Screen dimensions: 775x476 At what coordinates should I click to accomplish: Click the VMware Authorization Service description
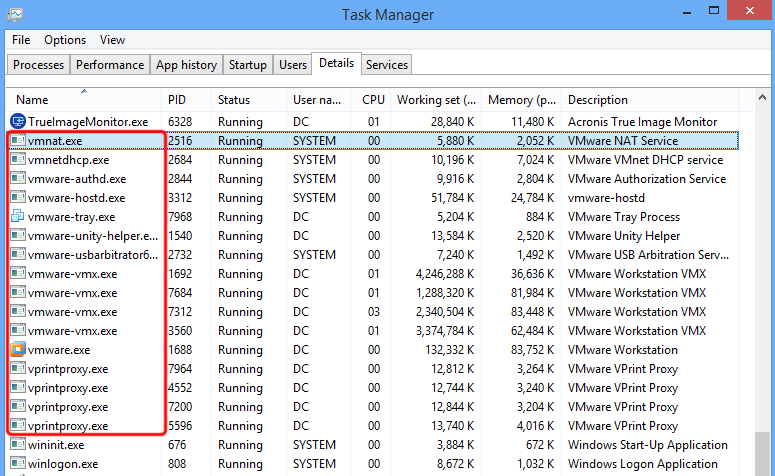(x=647, y=178)
